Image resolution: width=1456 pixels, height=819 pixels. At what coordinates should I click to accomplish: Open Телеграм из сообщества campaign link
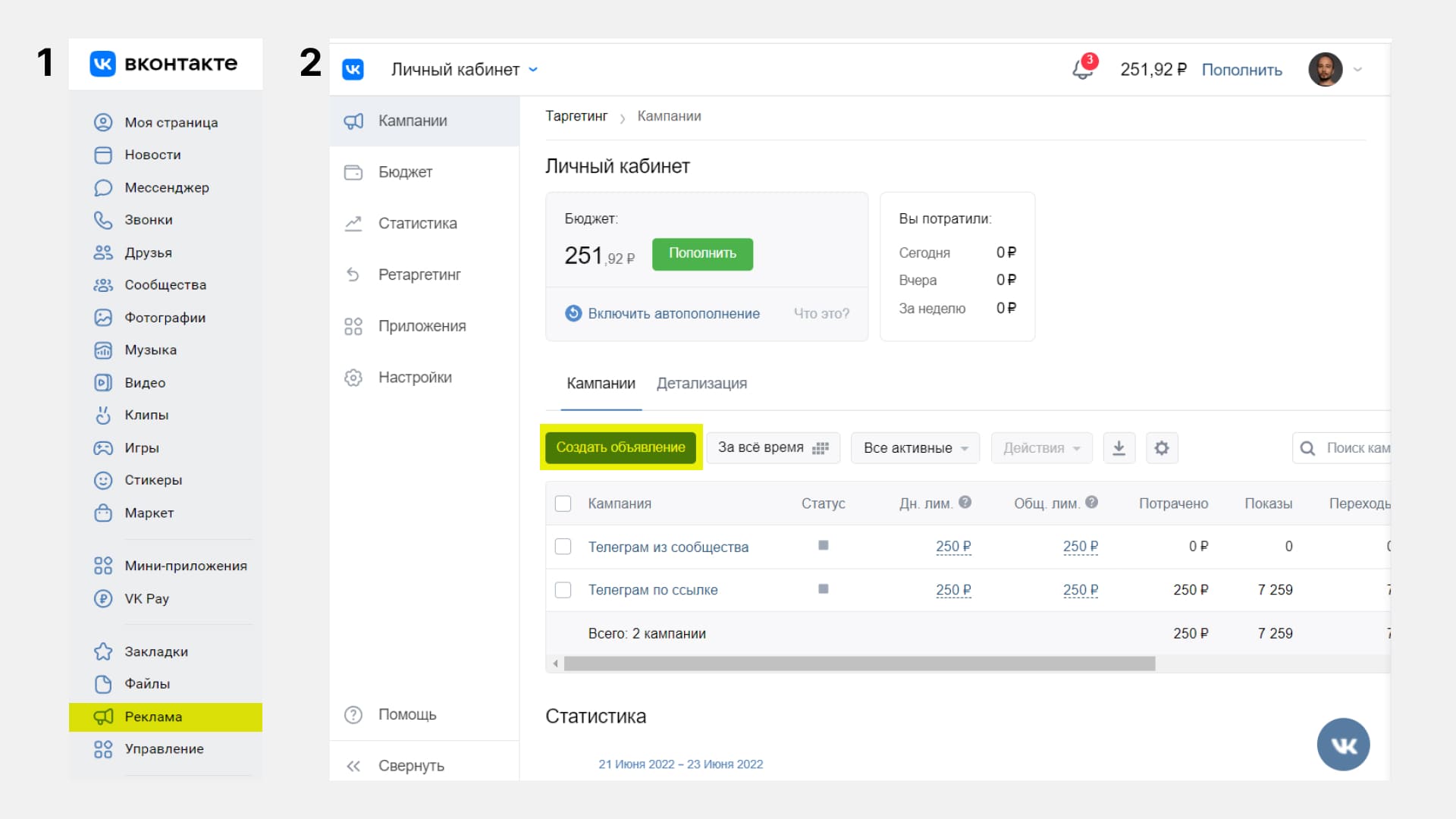[668, 547]
